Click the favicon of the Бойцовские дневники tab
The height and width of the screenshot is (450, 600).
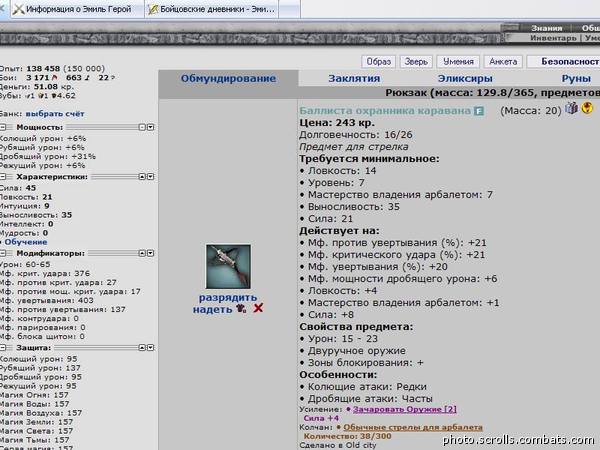click(153, 9)
